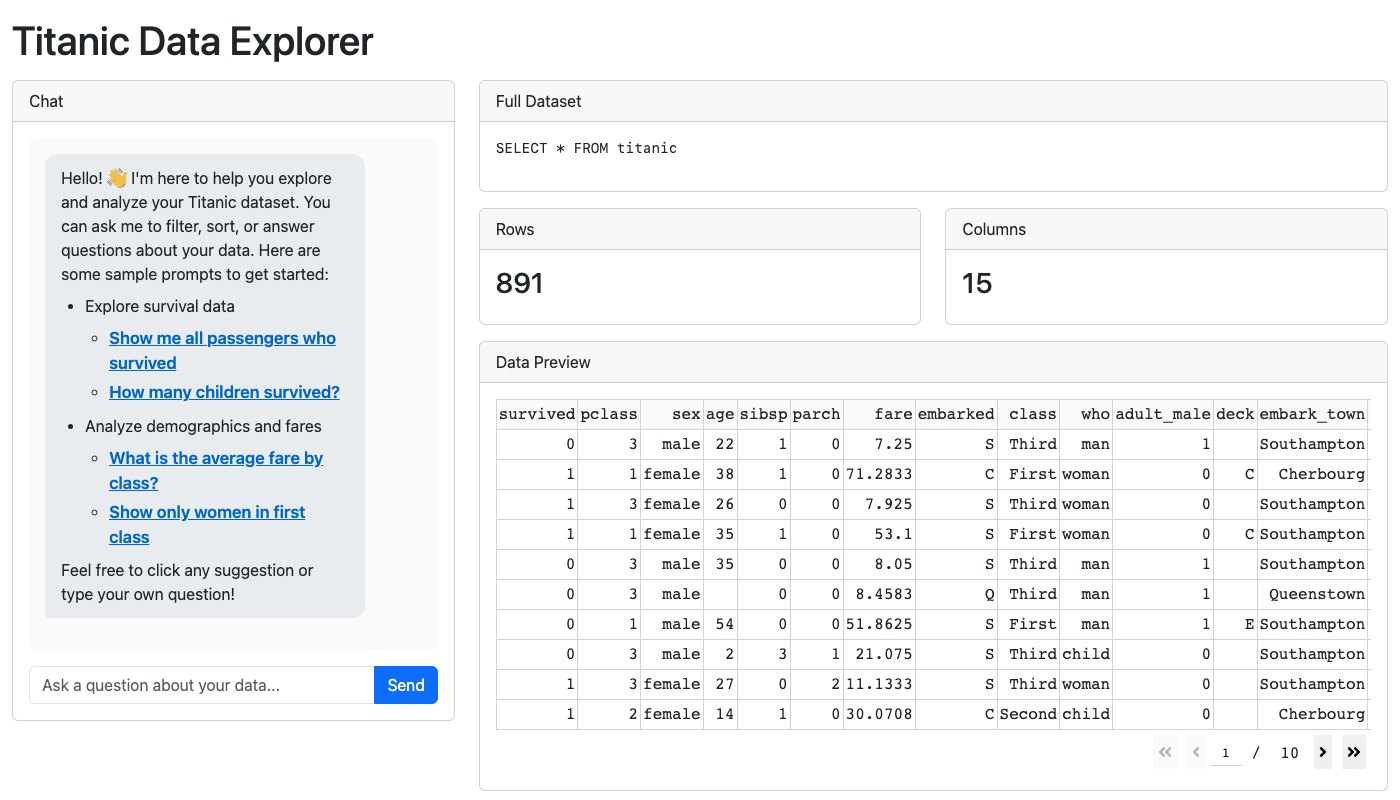Edit the current page number field
The image size is (1400, 800).
[x=1225, y=752]
